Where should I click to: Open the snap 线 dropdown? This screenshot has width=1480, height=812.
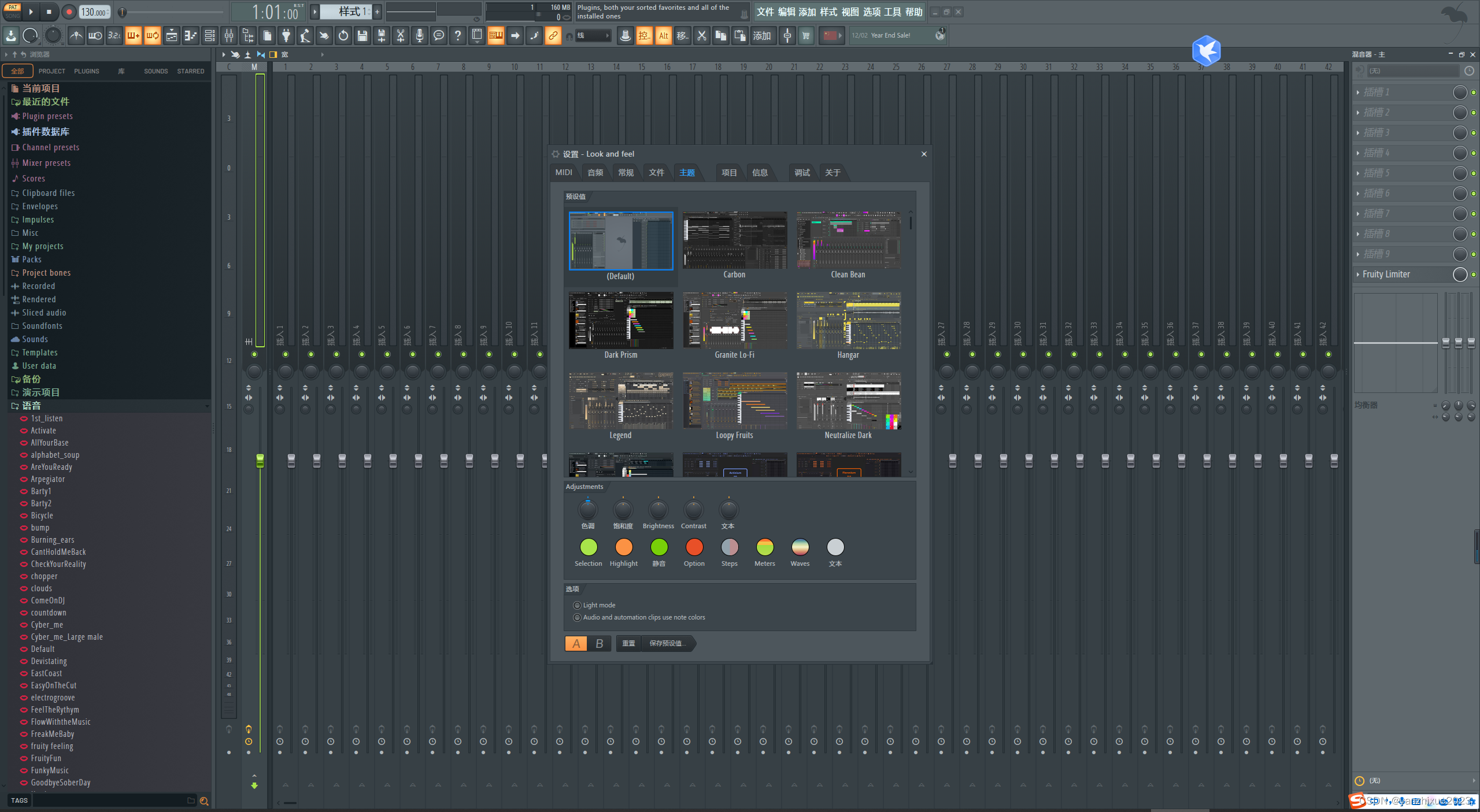click(x=593, y=35)
